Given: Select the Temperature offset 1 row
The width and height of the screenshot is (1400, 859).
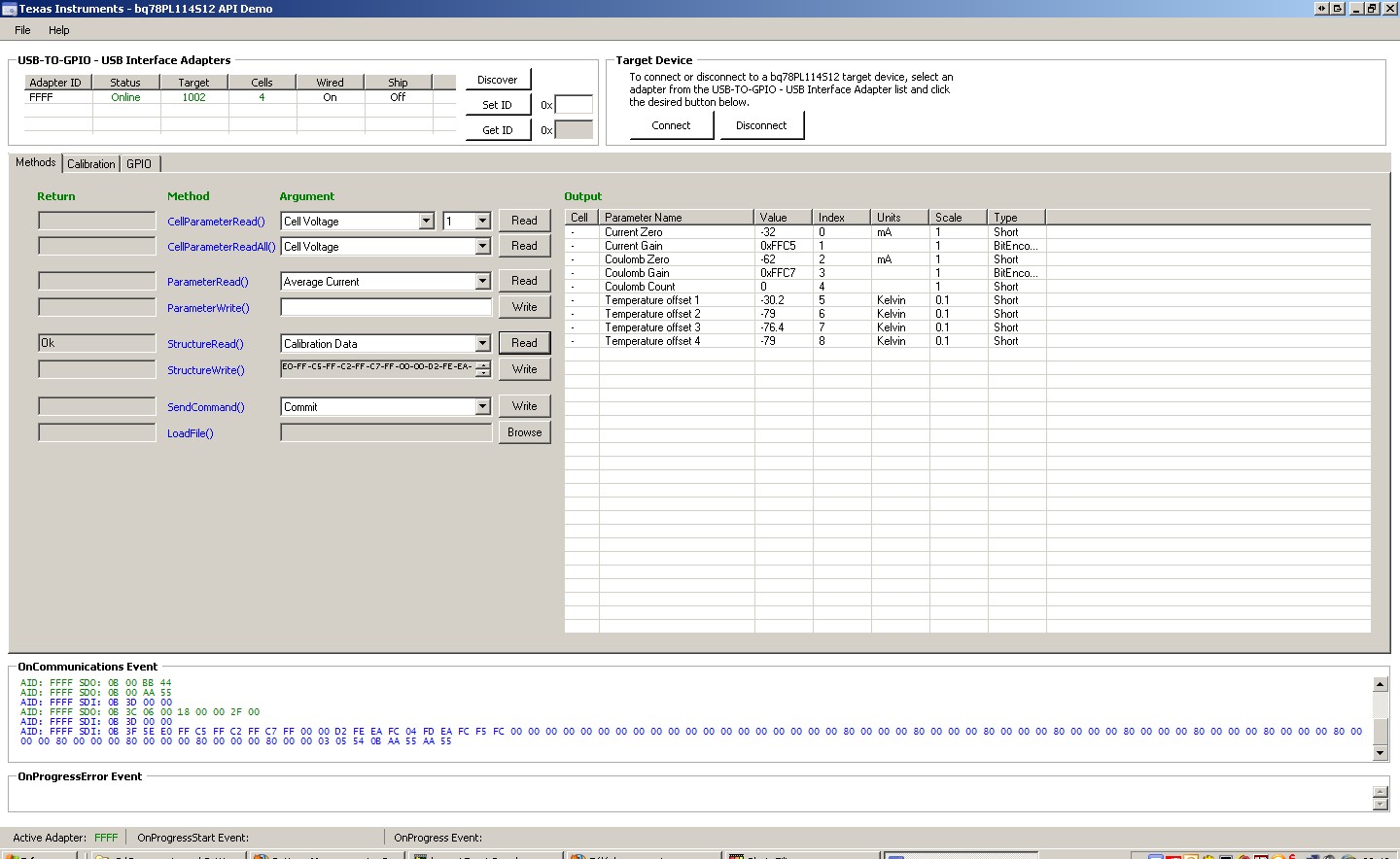Looking at the screenshot, I should 967,300.
